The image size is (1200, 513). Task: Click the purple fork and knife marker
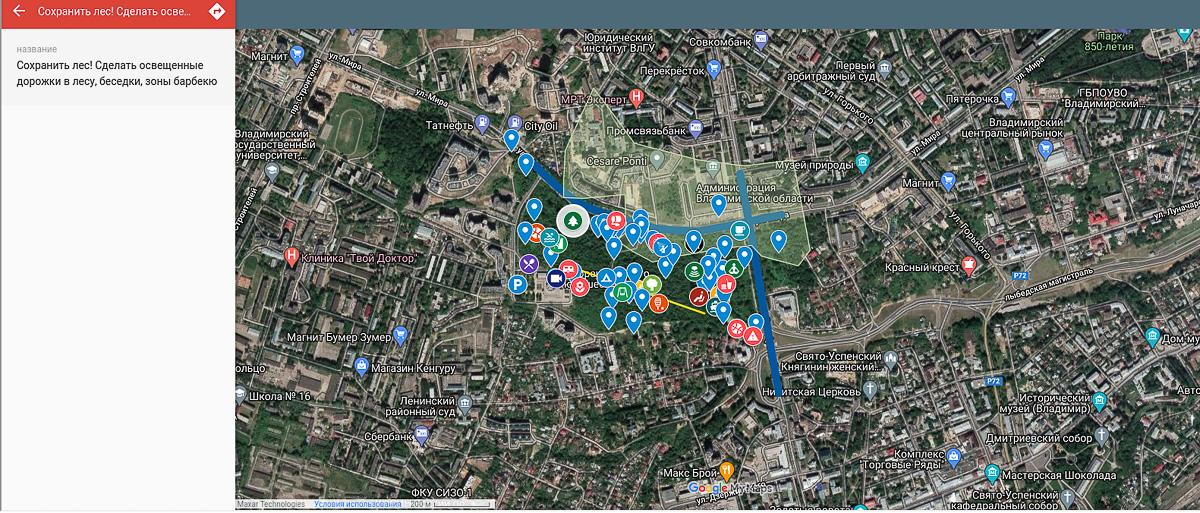(x=529, y=264)
